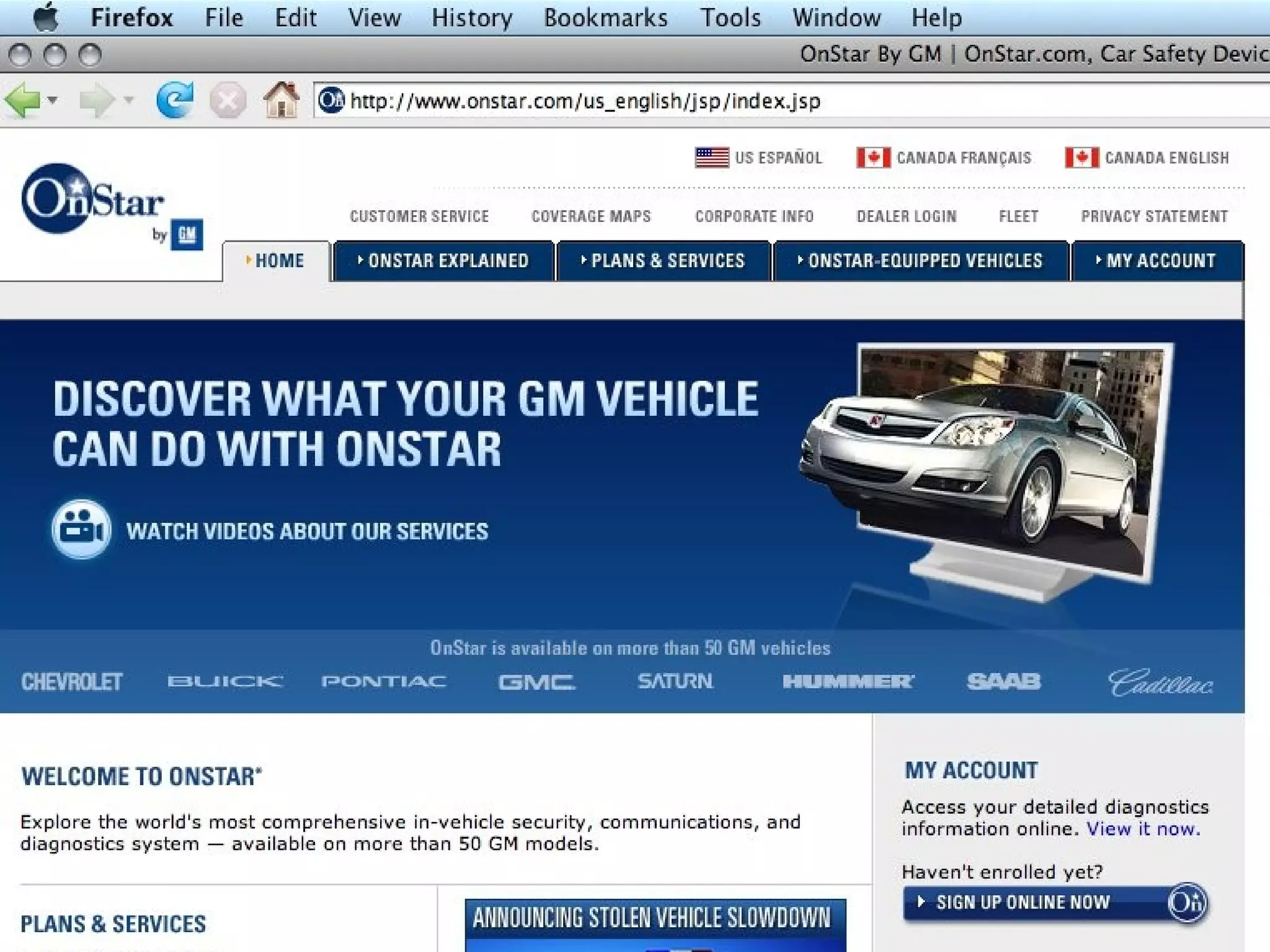Screen dimensions: 1270x952
Task: Open Forward button history dropdown arrow
Action: (x=129, y=100)
